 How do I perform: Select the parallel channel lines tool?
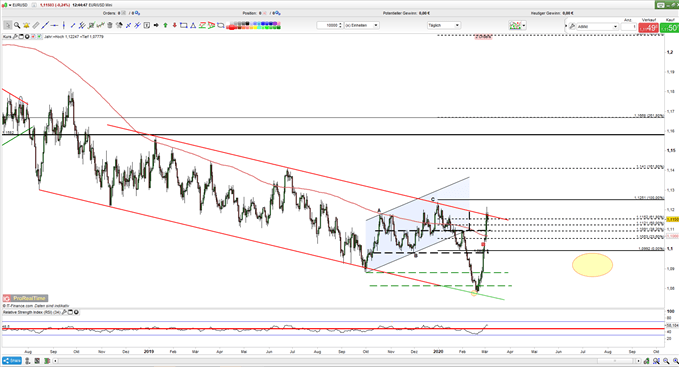coord(82,26)
